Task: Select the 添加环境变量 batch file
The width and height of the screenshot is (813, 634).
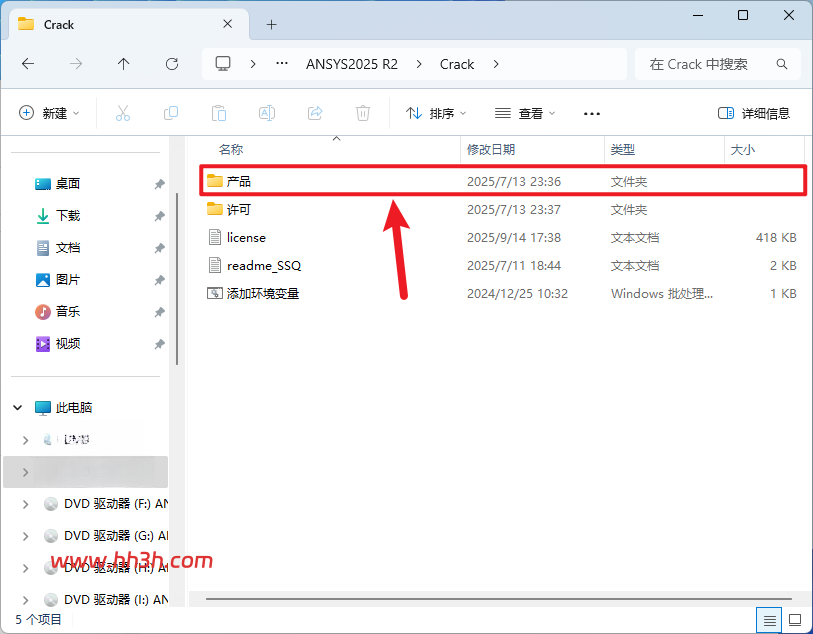Action: pyautogui.click(x=503, y=293)
